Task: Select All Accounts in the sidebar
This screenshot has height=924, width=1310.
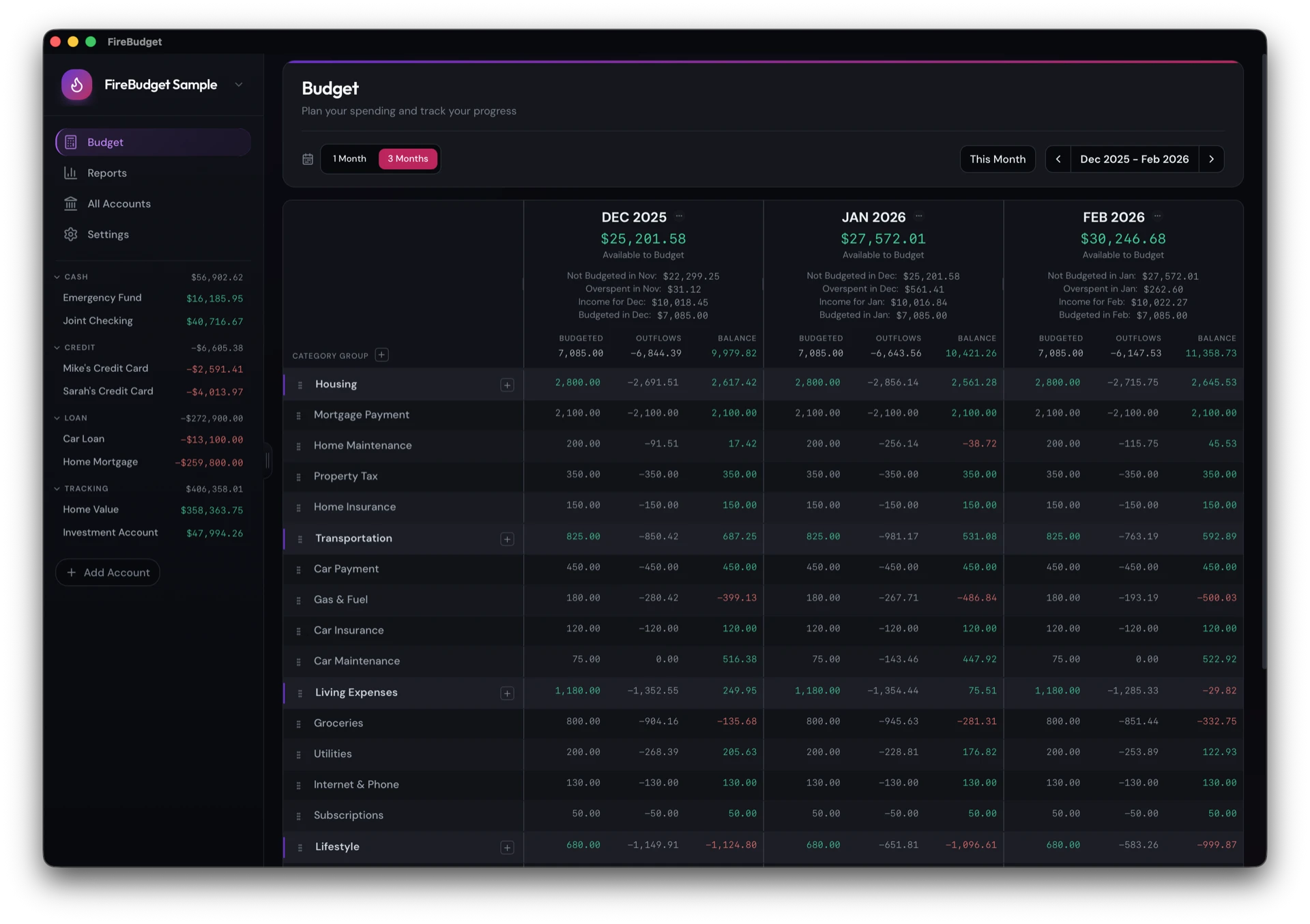Action: (x=119, y=203)
